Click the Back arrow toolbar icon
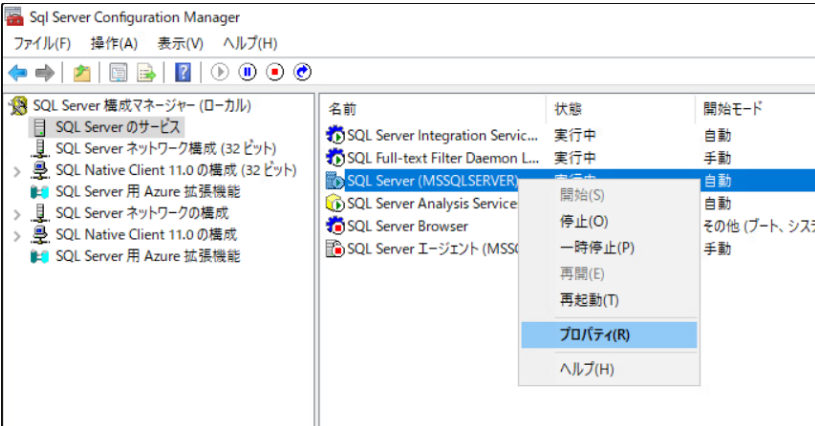 (18, 73)
